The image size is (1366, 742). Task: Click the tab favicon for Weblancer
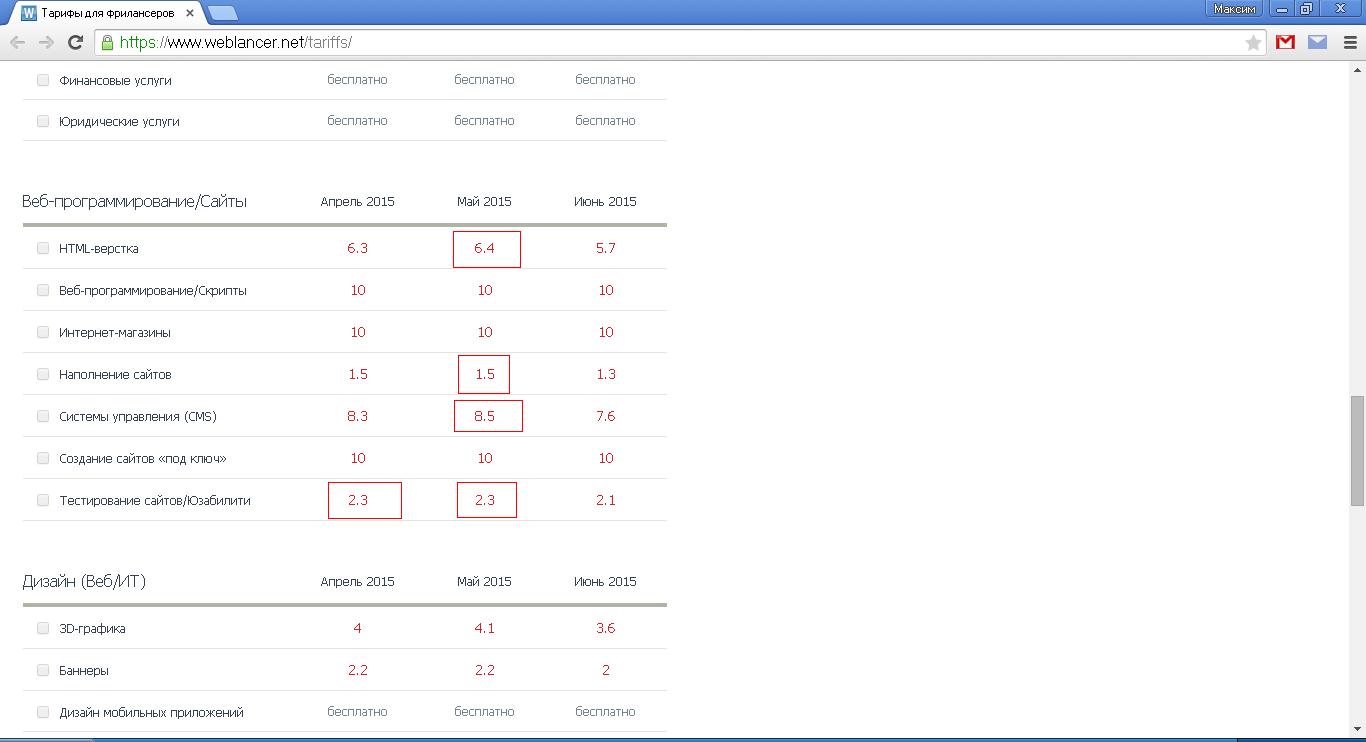(x=29, y=13)
